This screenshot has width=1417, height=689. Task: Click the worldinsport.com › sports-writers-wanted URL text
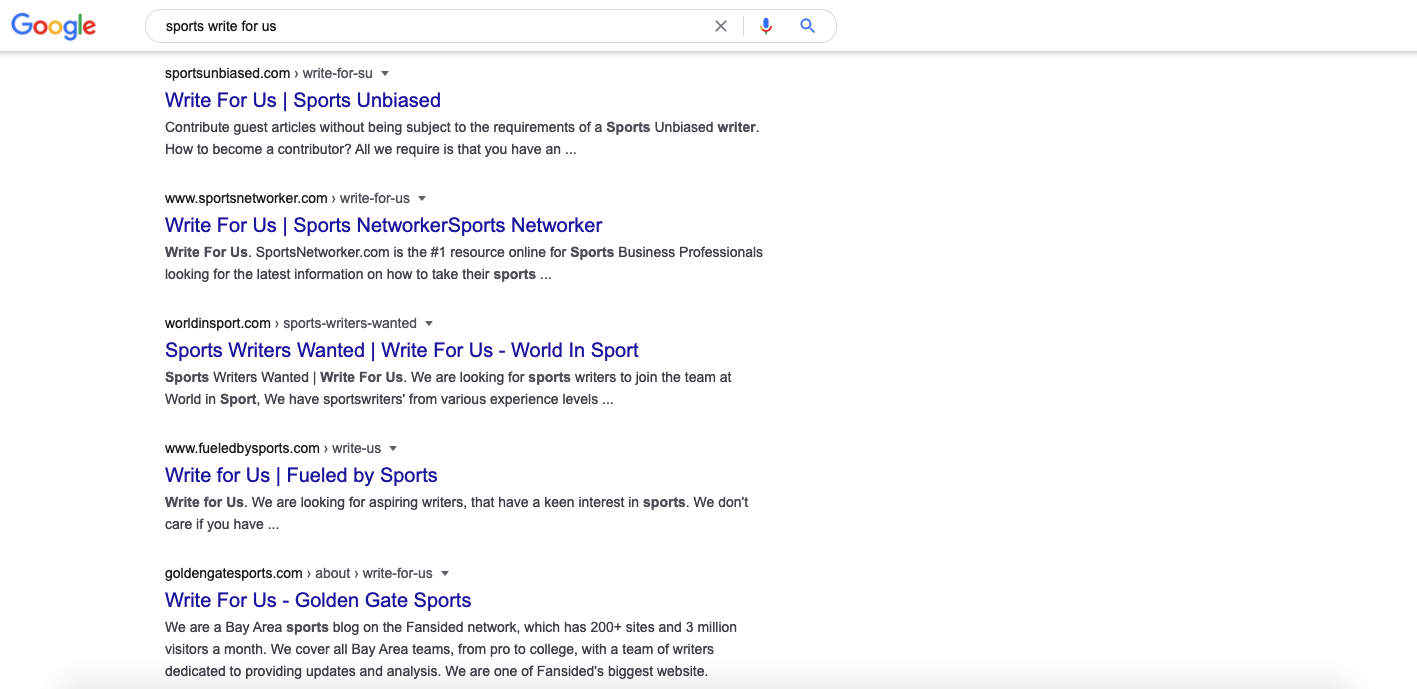(x=291, y=323)
